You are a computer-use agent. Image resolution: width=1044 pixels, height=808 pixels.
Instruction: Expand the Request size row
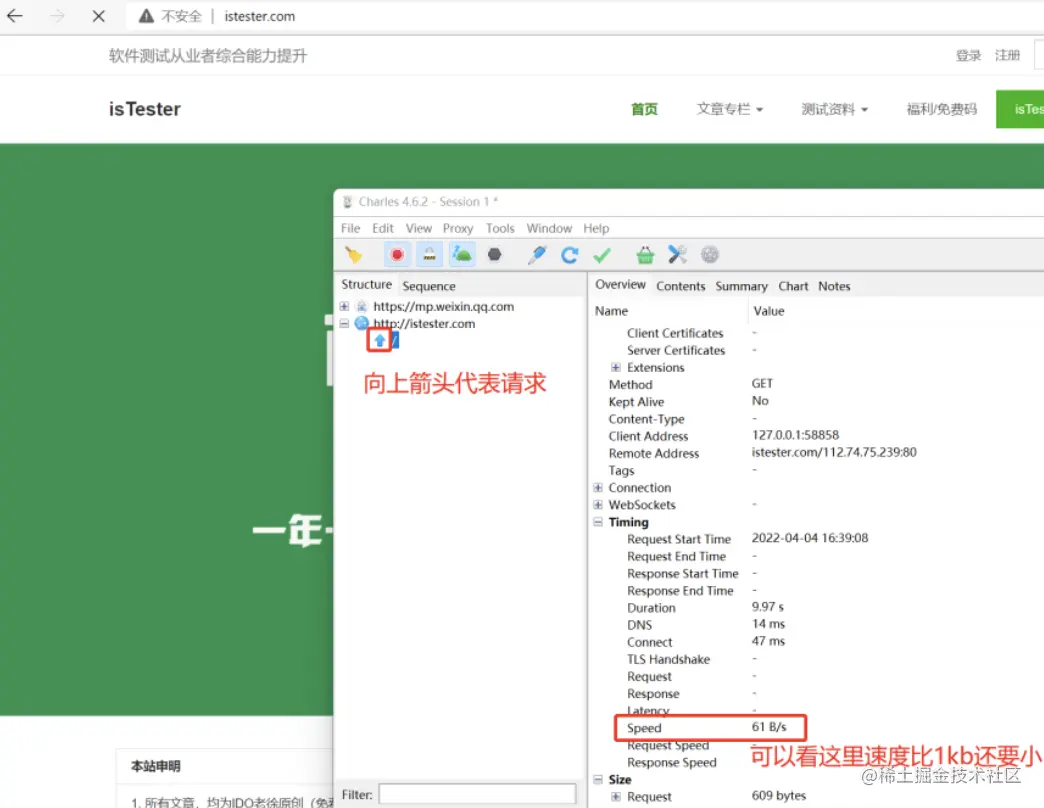tap(616, 797)
